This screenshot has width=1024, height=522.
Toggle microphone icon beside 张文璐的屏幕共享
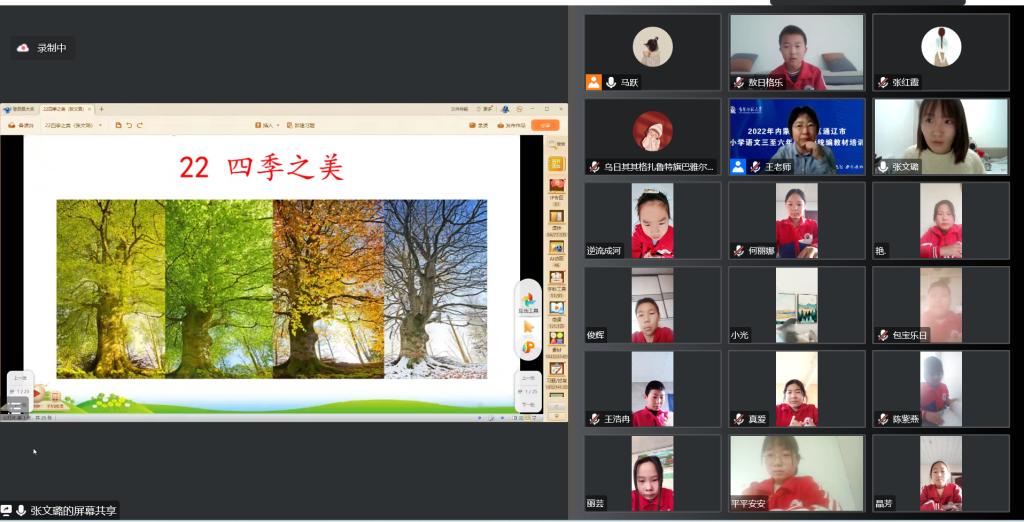(21, 511)
